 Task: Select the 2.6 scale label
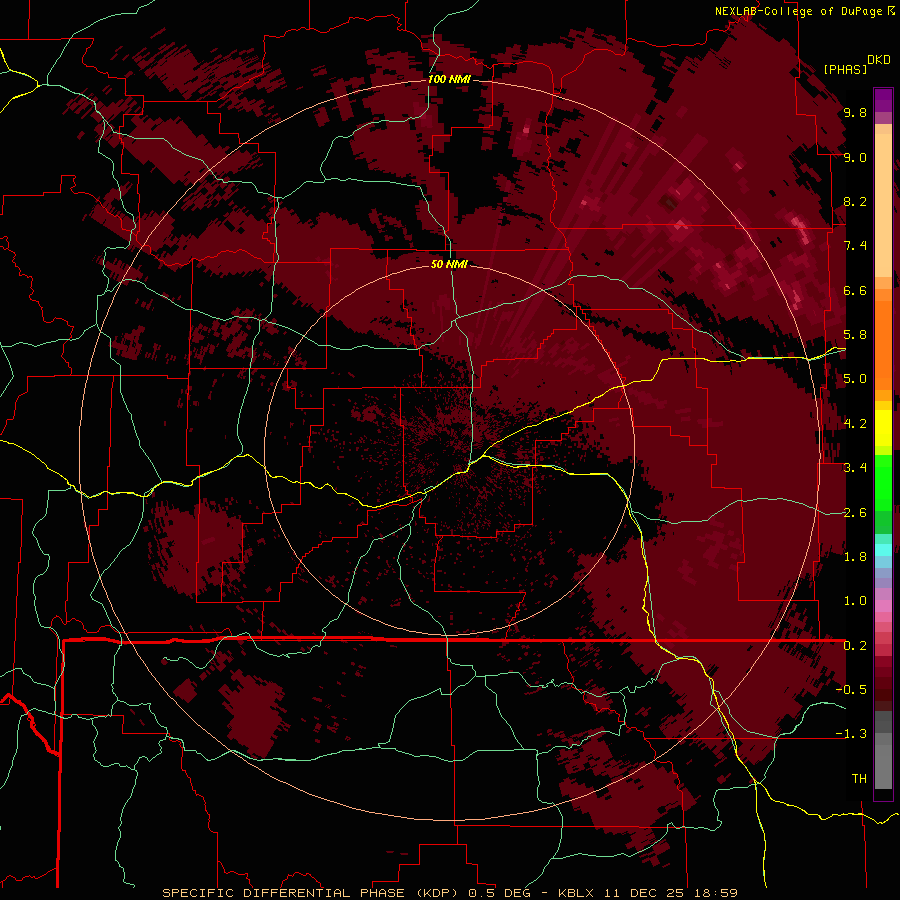click(x=855, y=513)
